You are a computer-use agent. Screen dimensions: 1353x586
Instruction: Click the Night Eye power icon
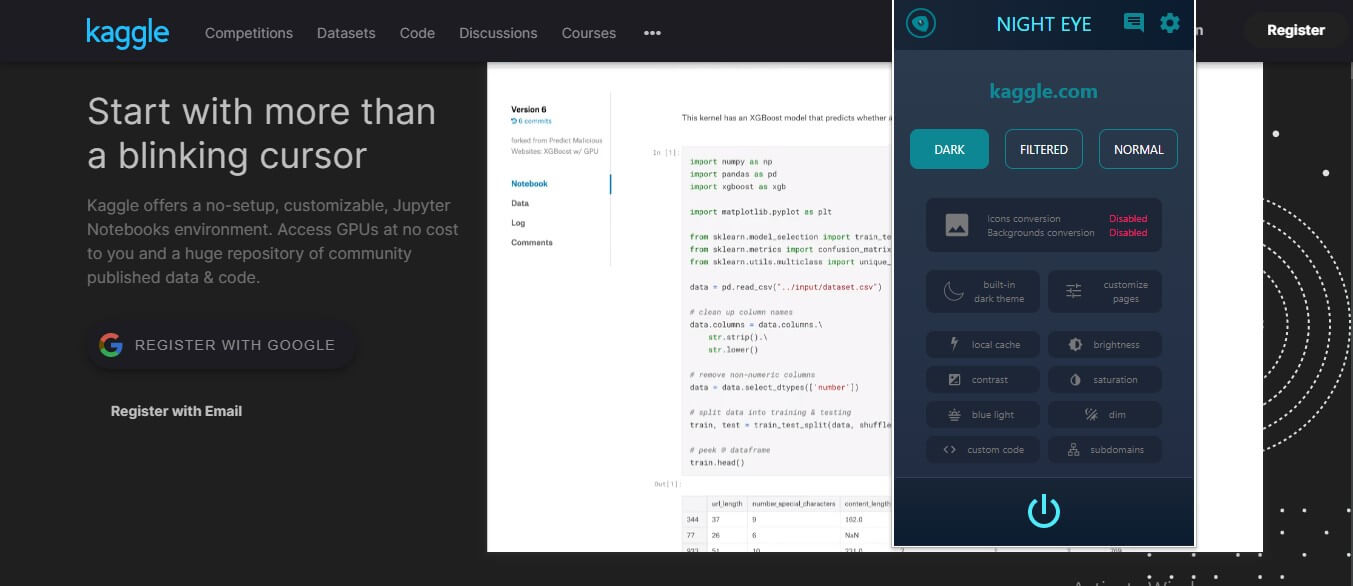(x=1043, y=511)
